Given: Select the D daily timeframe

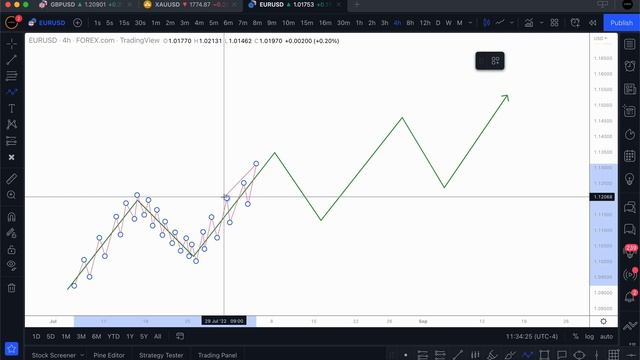Looking at the screenshot, I should pos(438,23).
